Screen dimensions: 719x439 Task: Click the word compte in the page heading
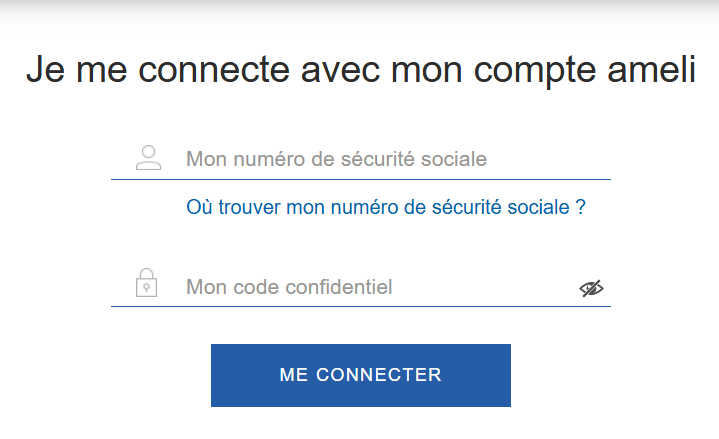[535, 72]
